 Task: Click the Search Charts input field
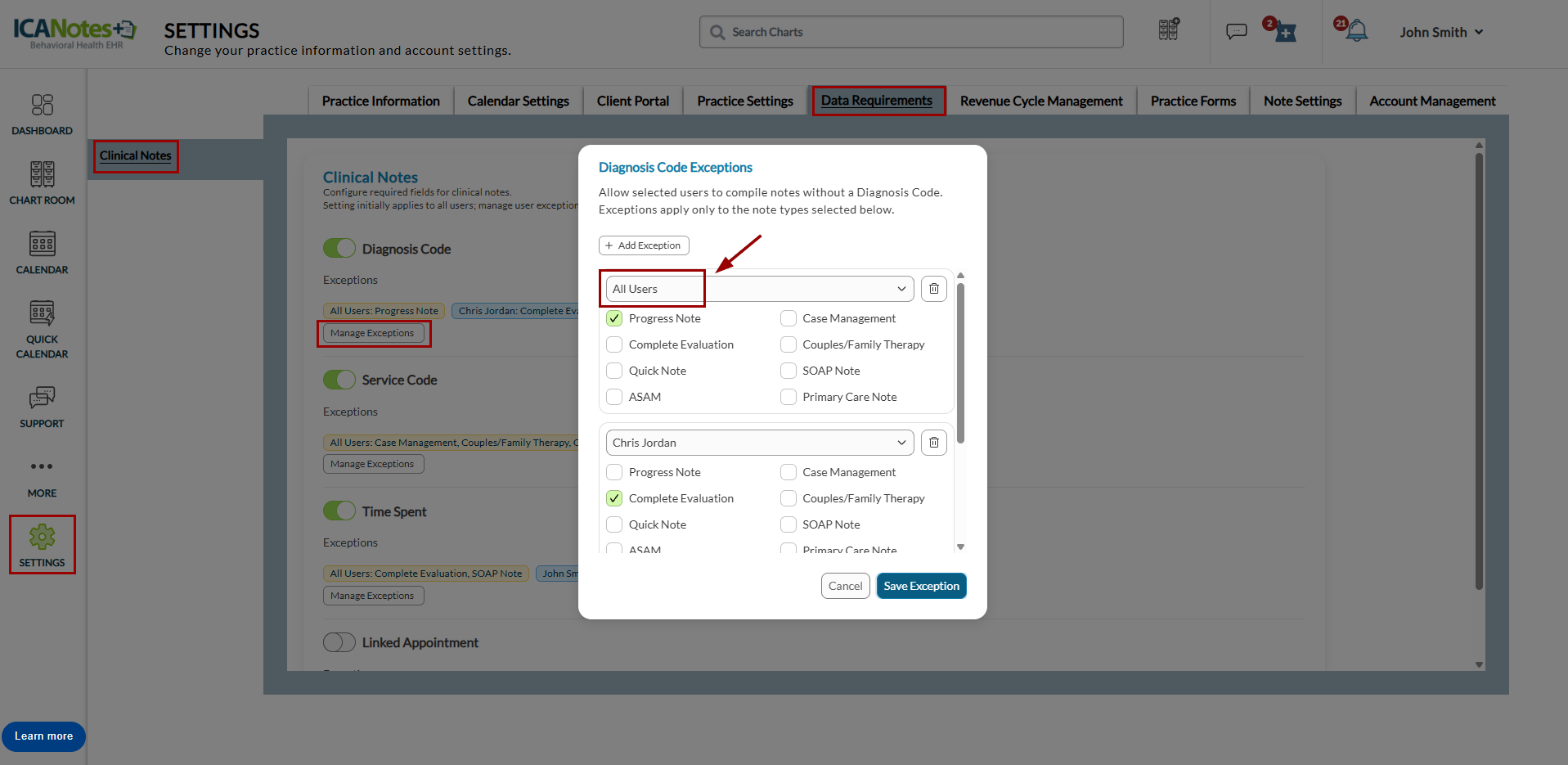coord(911,32)
